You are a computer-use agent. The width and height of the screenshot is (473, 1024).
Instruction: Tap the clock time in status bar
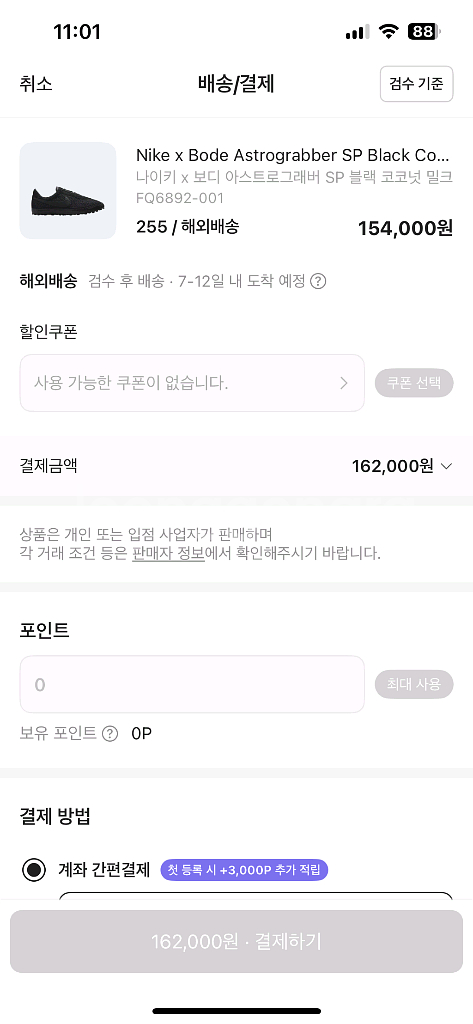pos(77,31)
